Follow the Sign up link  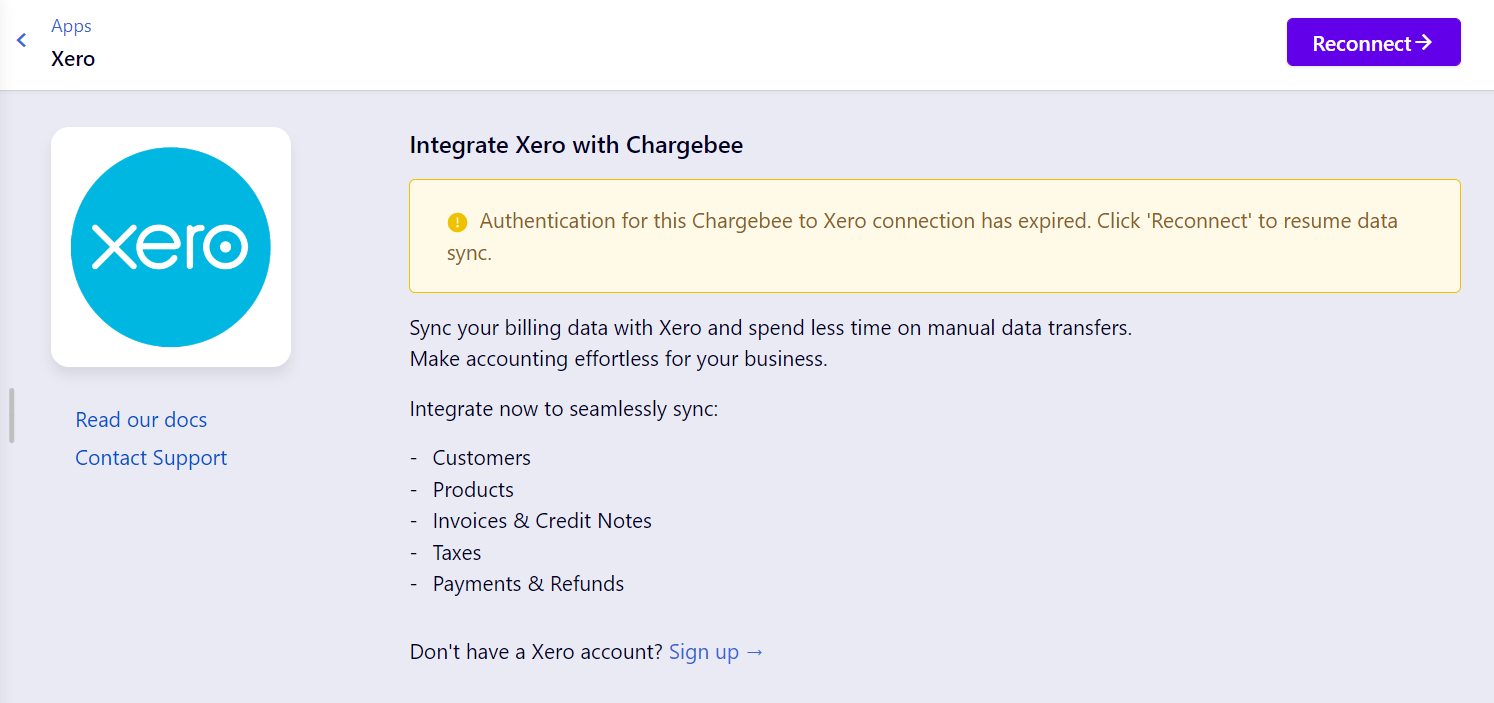(716, 652)
